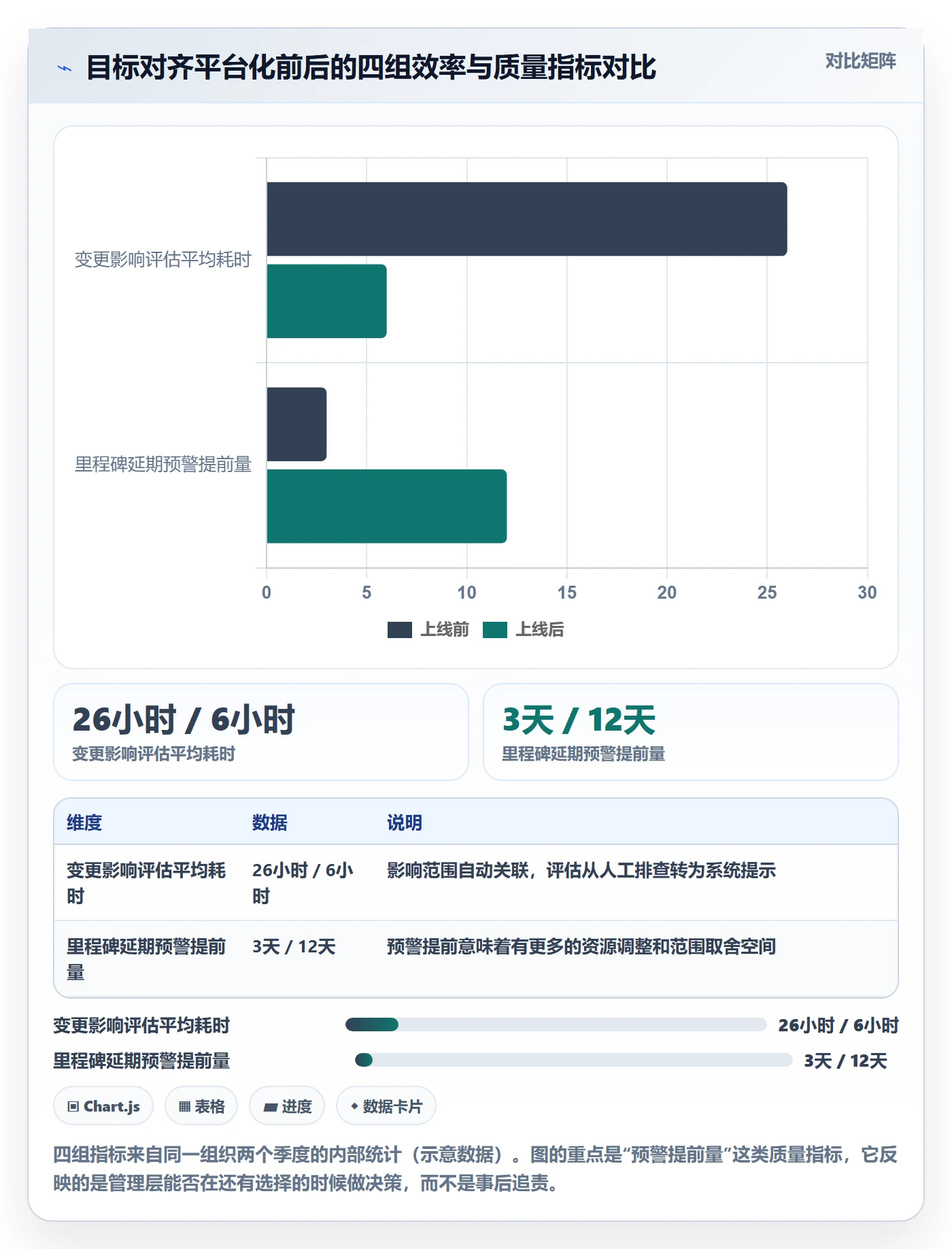The height and width of the screenshot is (1249, 952).
Task: Click the green 上线后 bar for 变更影响评估平均耗时
Action: [x=326, y=301]
